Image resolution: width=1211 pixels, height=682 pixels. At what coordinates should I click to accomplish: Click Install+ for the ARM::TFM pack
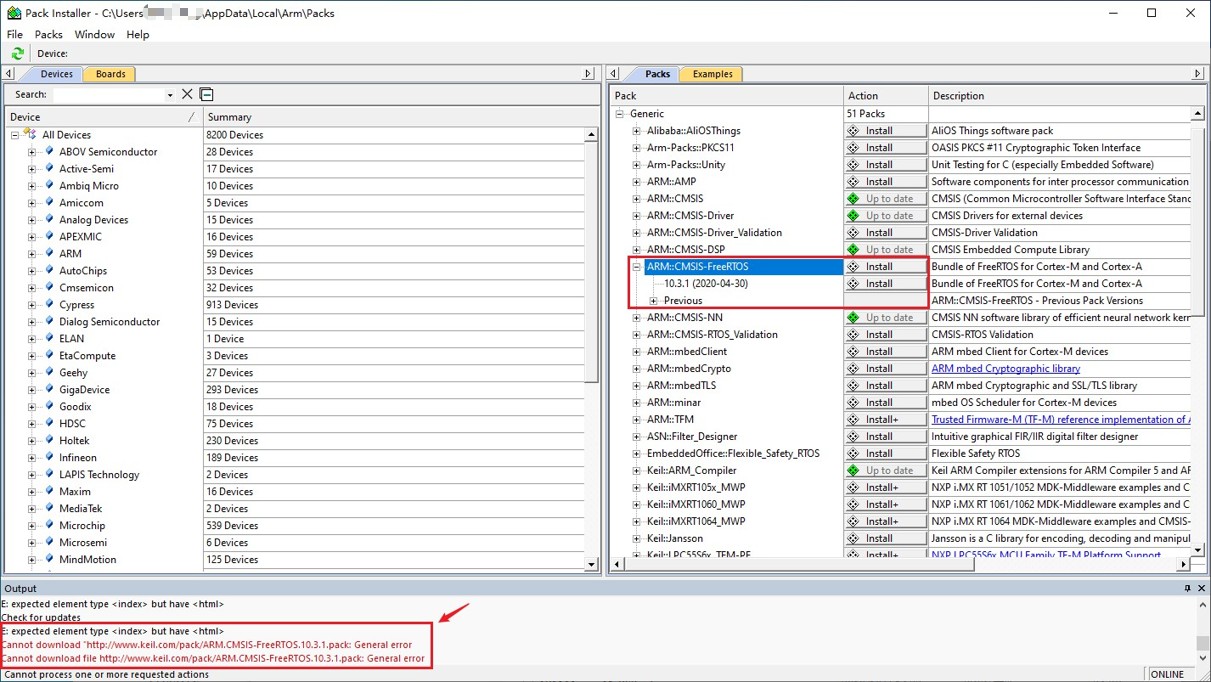(885, 420)
